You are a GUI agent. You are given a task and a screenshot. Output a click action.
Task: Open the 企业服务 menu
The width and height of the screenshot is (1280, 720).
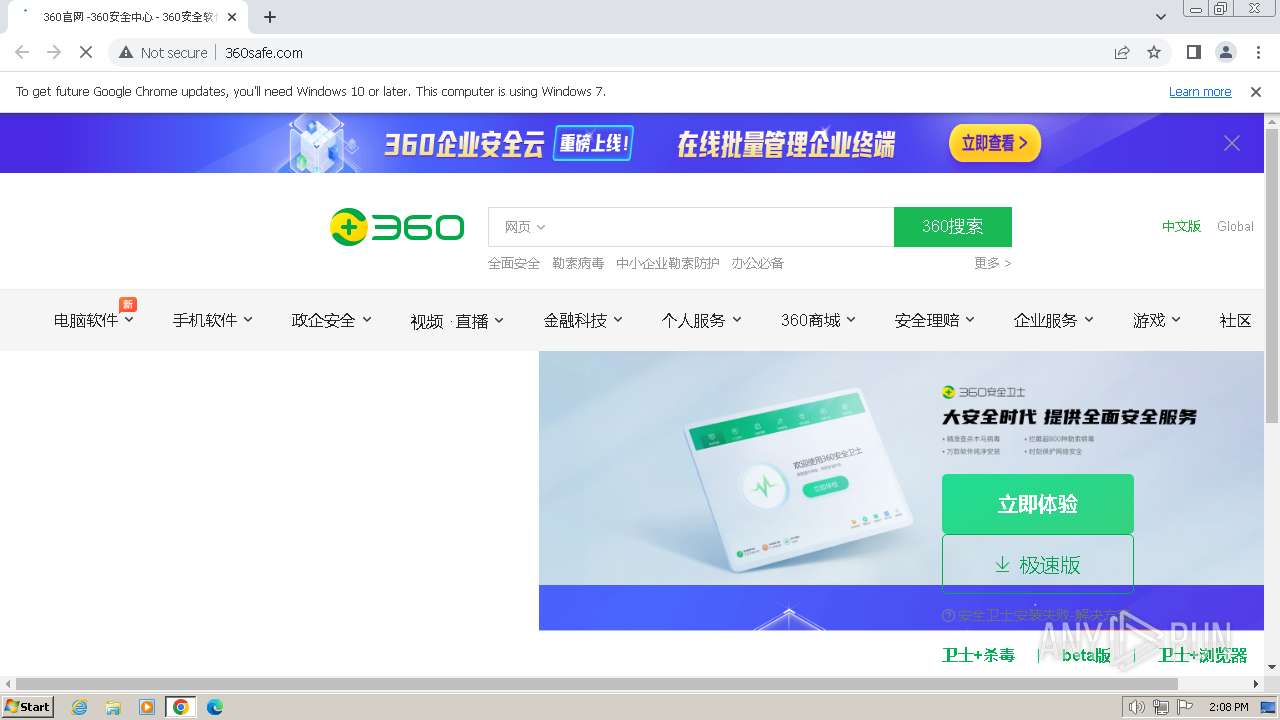1053,320
